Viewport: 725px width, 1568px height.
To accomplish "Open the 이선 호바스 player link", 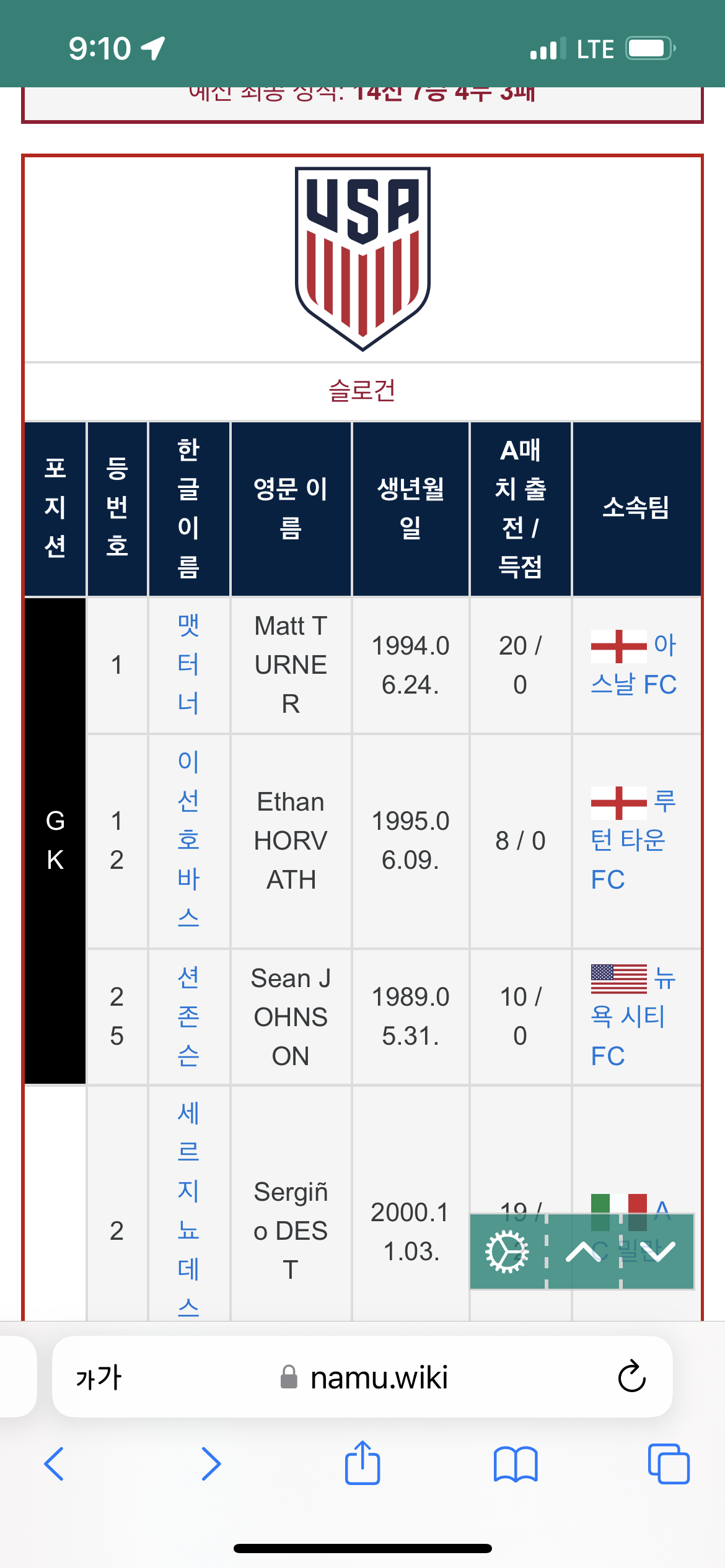I will click(188, 840).
